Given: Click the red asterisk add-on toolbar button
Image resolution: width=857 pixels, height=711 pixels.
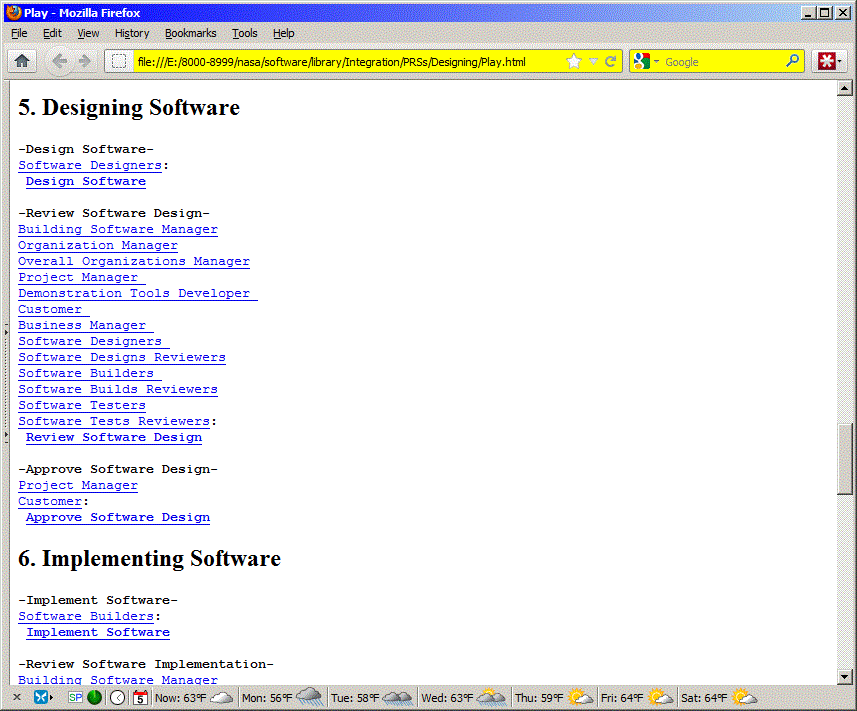Looking at the screenshot, I should tap(826, 61).
